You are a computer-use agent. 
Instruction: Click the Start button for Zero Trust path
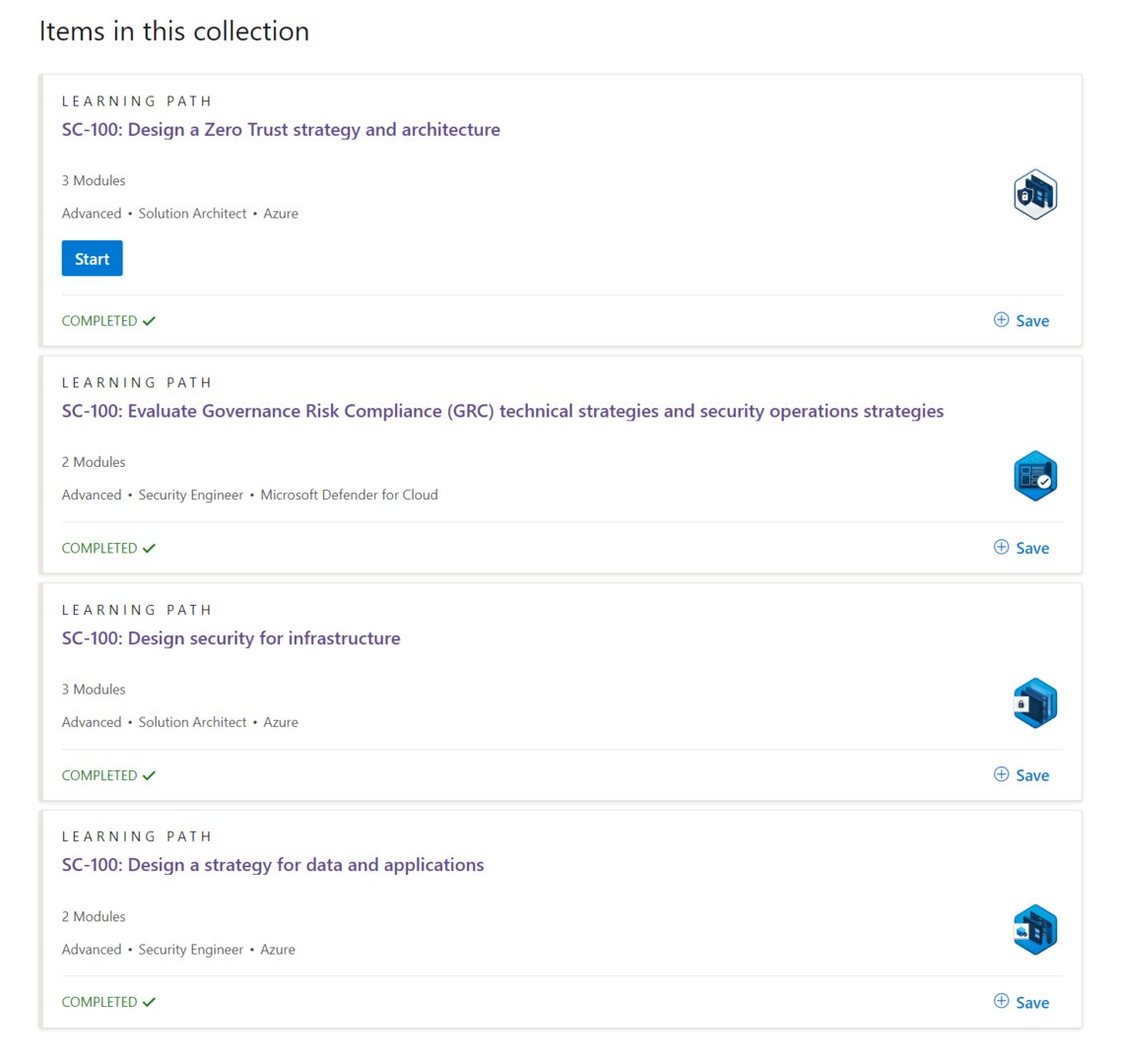pos(92,259)
